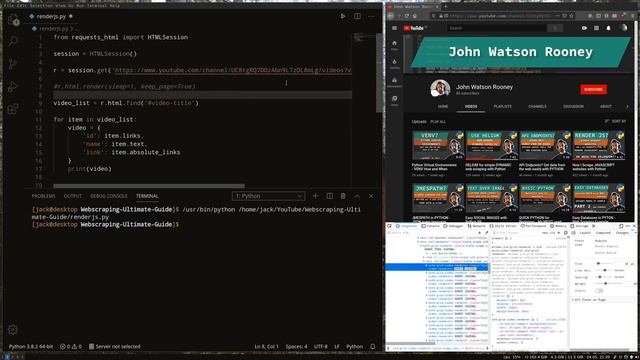640x360 pixels.
Task: Bookmark the page with the star icon
Action: pyautogui.click(x=571, y=16)
